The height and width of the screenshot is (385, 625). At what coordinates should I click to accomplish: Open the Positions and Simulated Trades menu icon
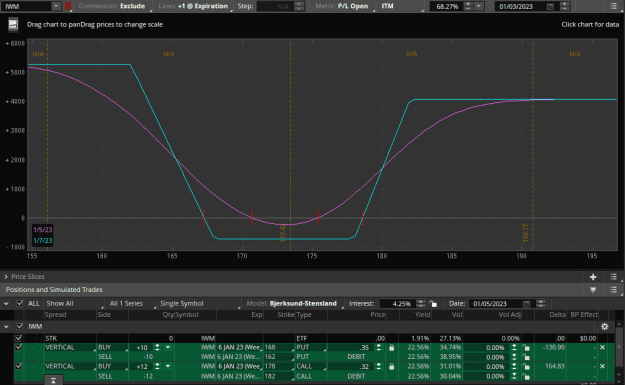613,290
